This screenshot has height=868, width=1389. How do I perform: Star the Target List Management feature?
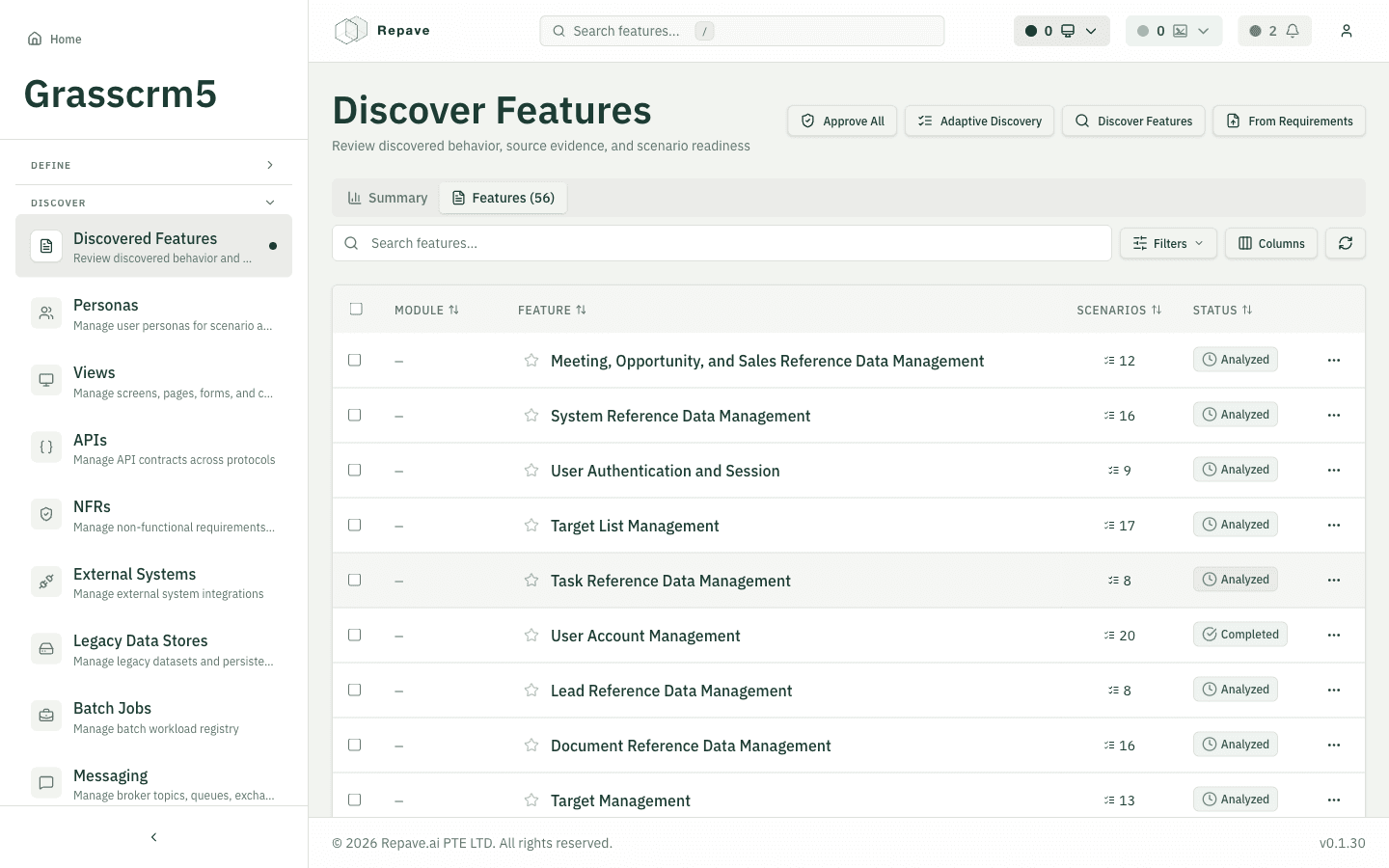[x=531, y=526]
